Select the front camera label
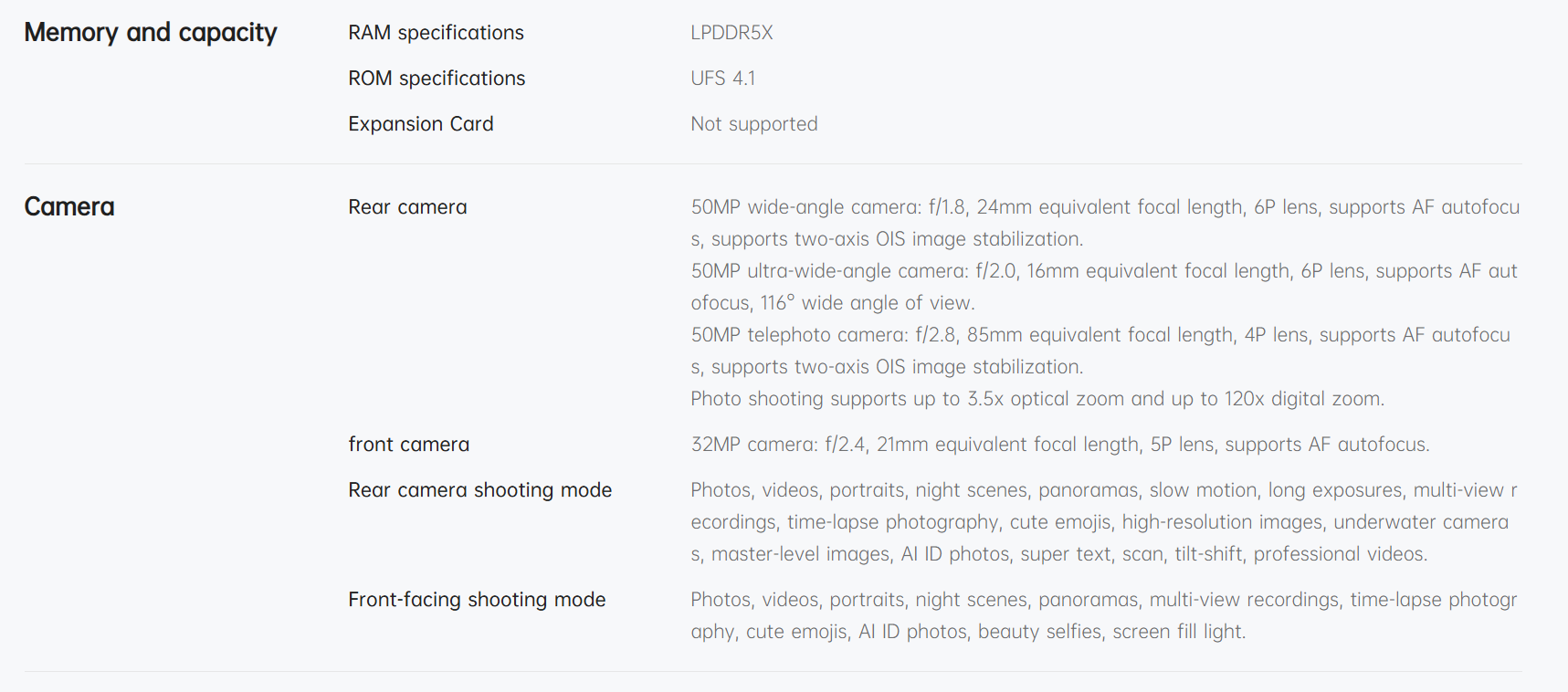1568x692 pixels. [x=408, y=445]
